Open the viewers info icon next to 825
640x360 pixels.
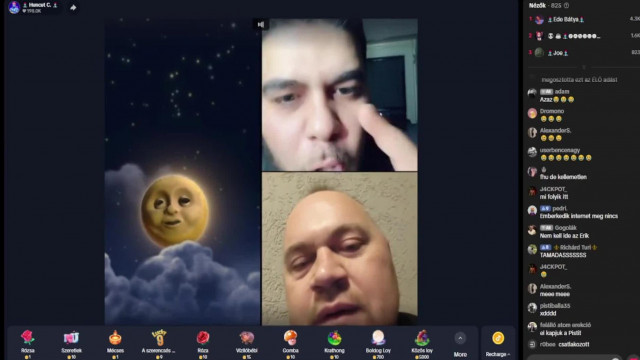click(x=567, y=6)
